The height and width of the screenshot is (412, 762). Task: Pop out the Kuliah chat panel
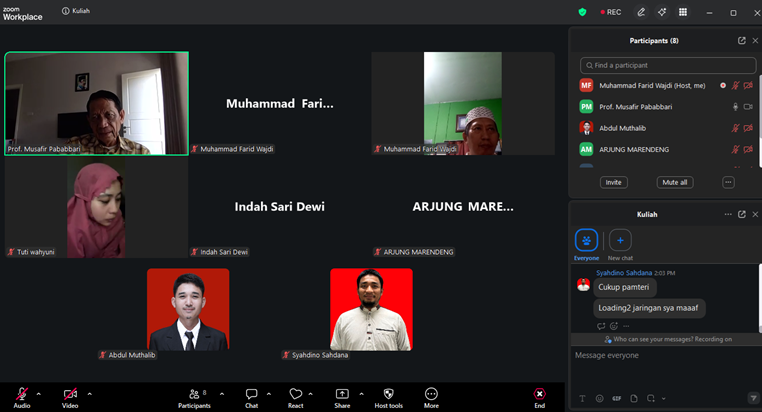(x=742, y=214)
